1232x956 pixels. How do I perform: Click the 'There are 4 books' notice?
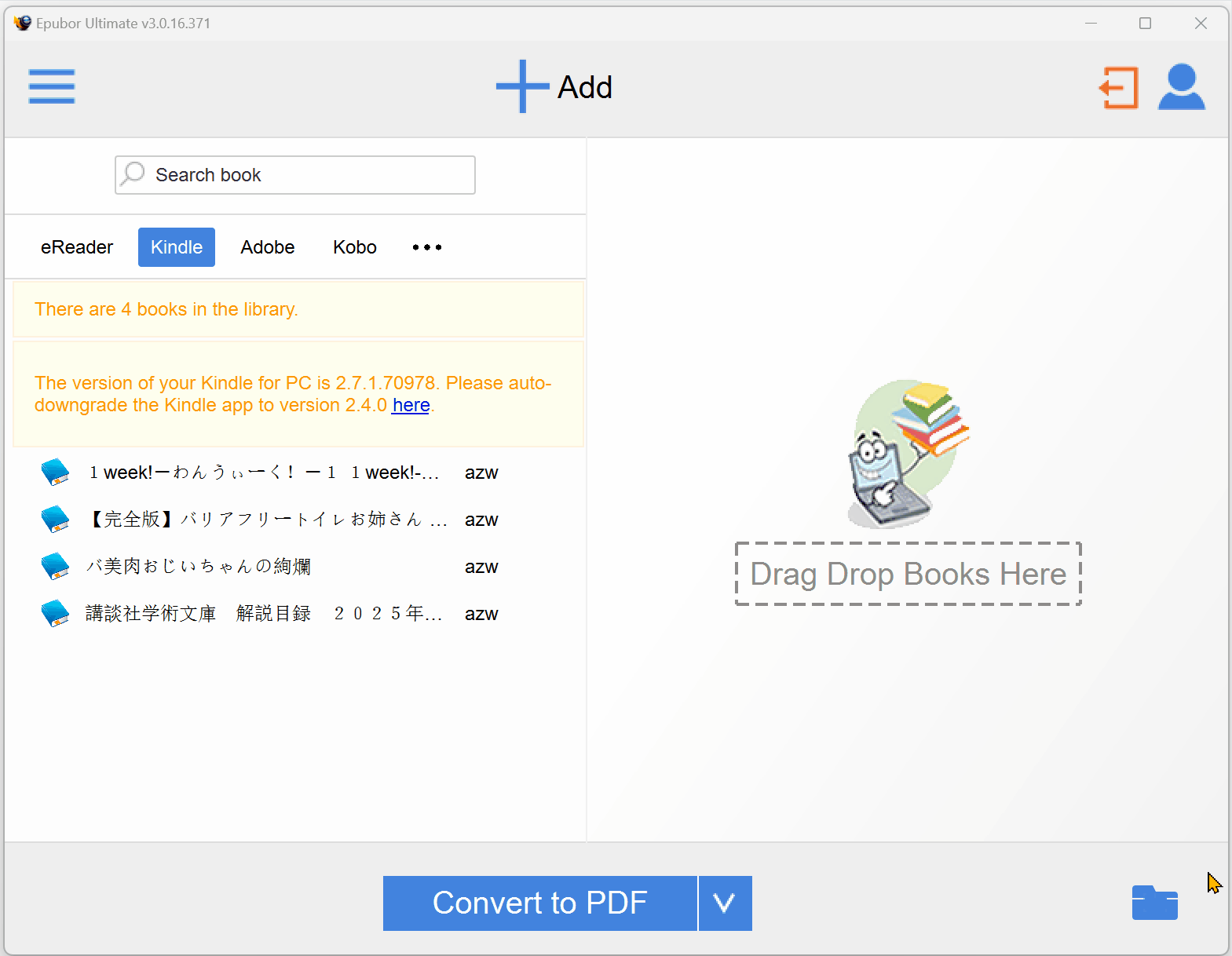(x=298, y=309)
